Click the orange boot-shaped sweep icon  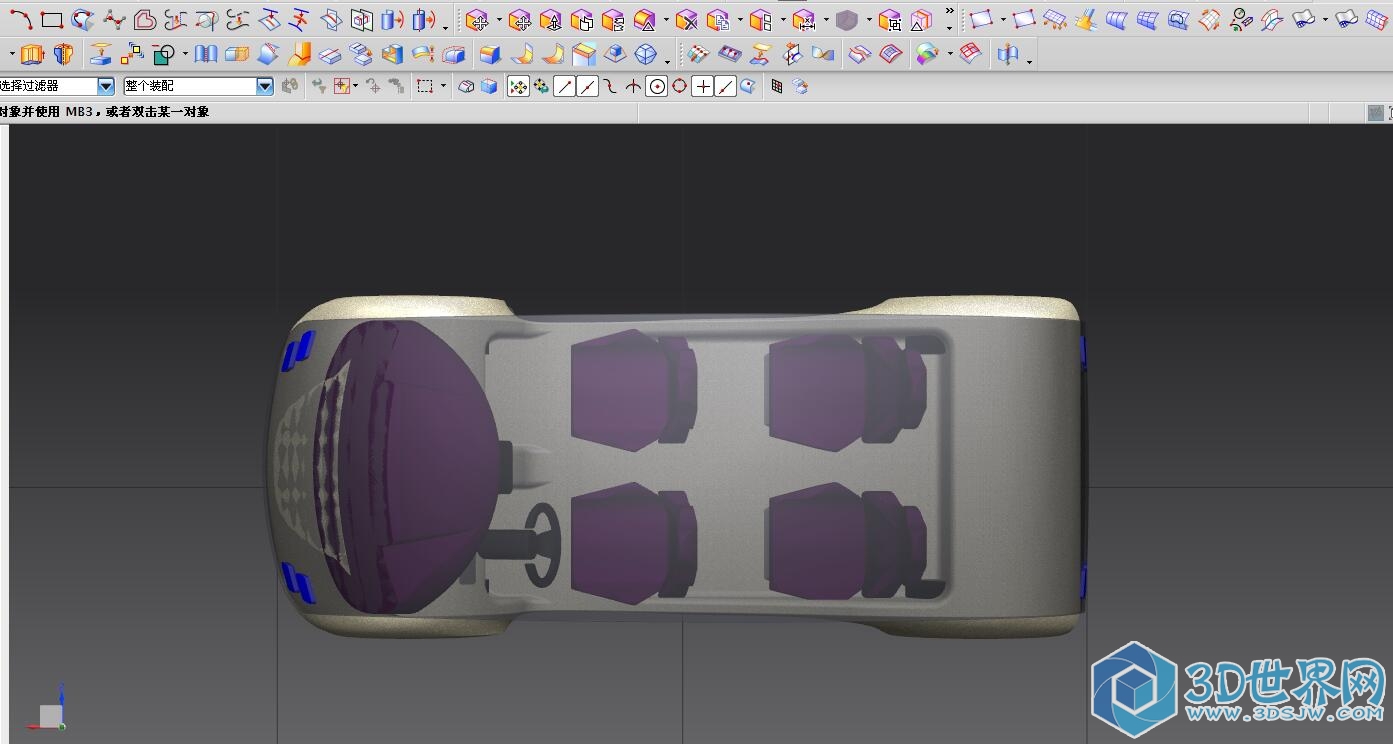coord(299,55)
